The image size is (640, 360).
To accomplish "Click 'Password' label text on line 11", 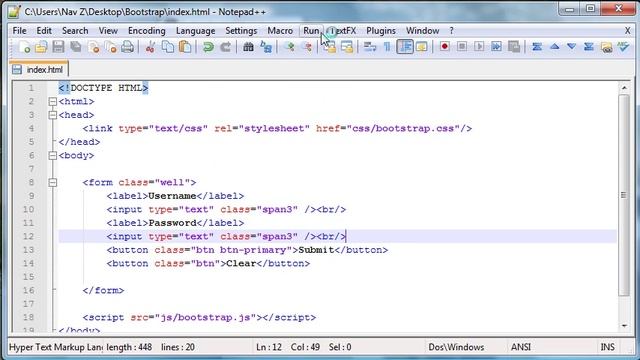I will [x=172, y=223].
